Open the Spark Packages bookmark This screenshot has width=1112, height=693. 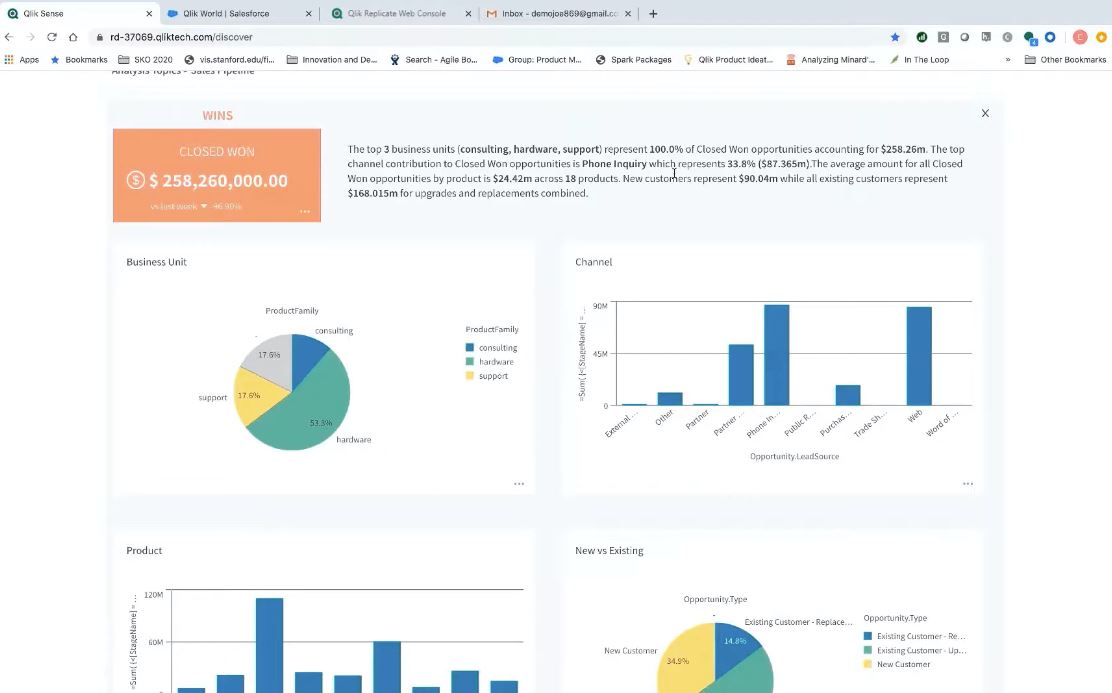633,60
